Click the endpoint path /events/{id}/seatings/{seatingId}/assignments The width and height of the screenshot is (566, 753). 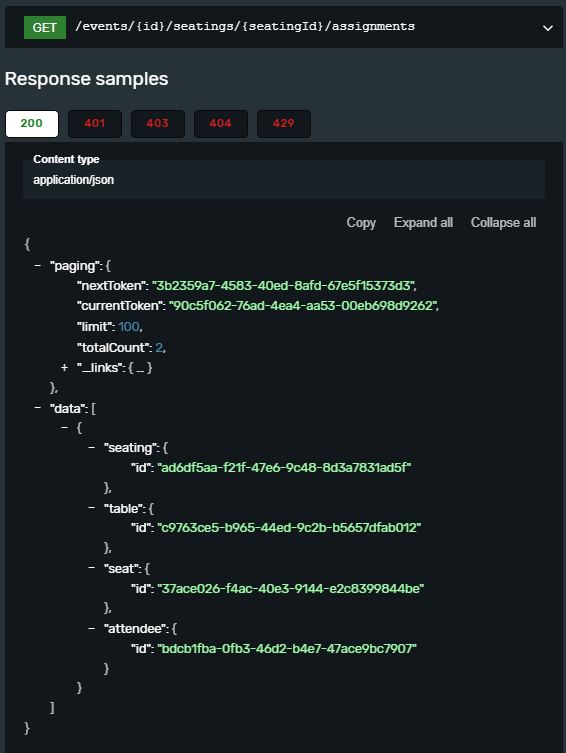tap(245, 26)
